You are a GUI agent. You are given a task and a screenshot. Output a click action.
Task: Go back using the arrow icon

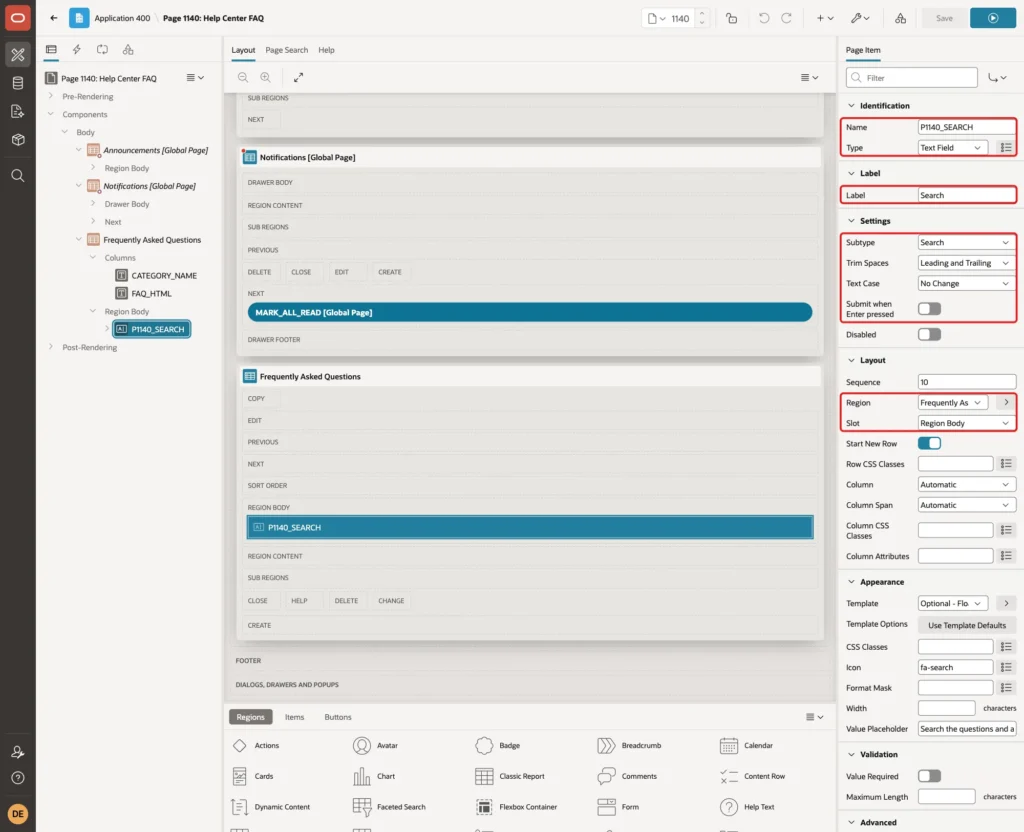[54, 18]
